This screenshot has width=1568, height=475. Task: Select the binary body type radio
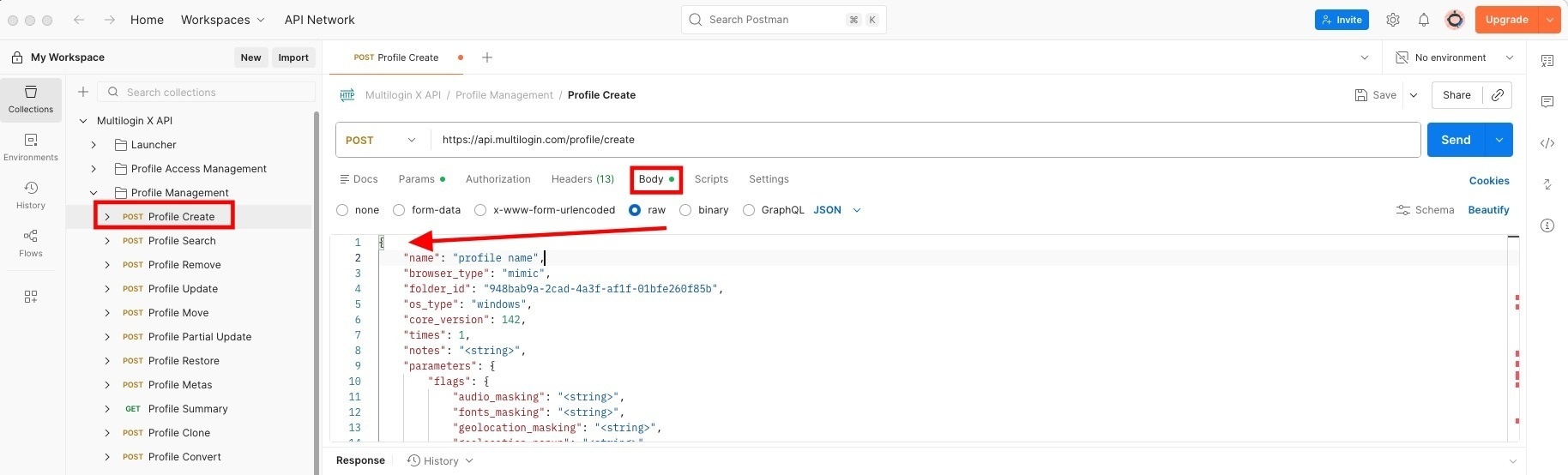685,210
